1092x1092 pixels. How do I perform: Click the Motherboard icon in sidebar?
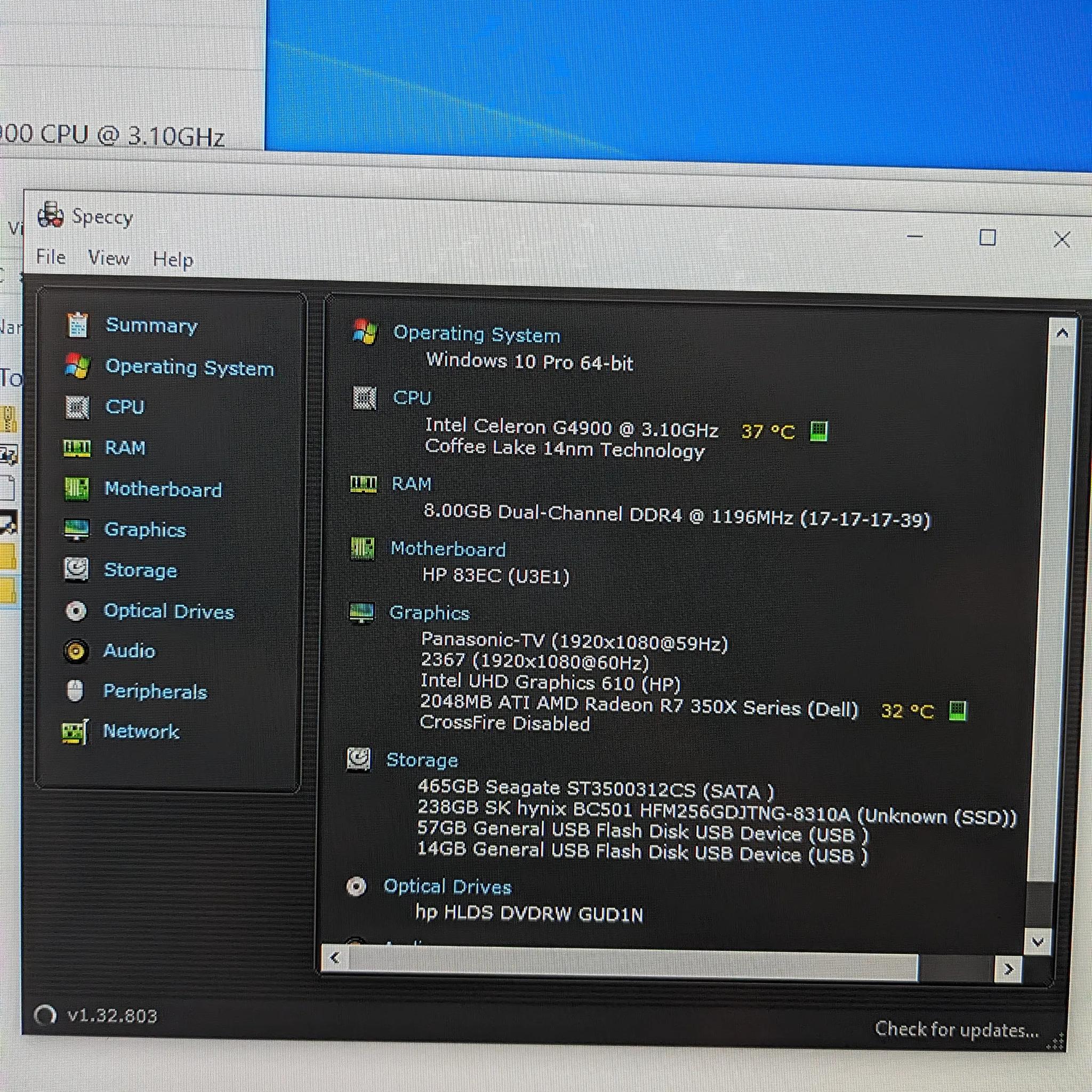(x=76, y=489)
